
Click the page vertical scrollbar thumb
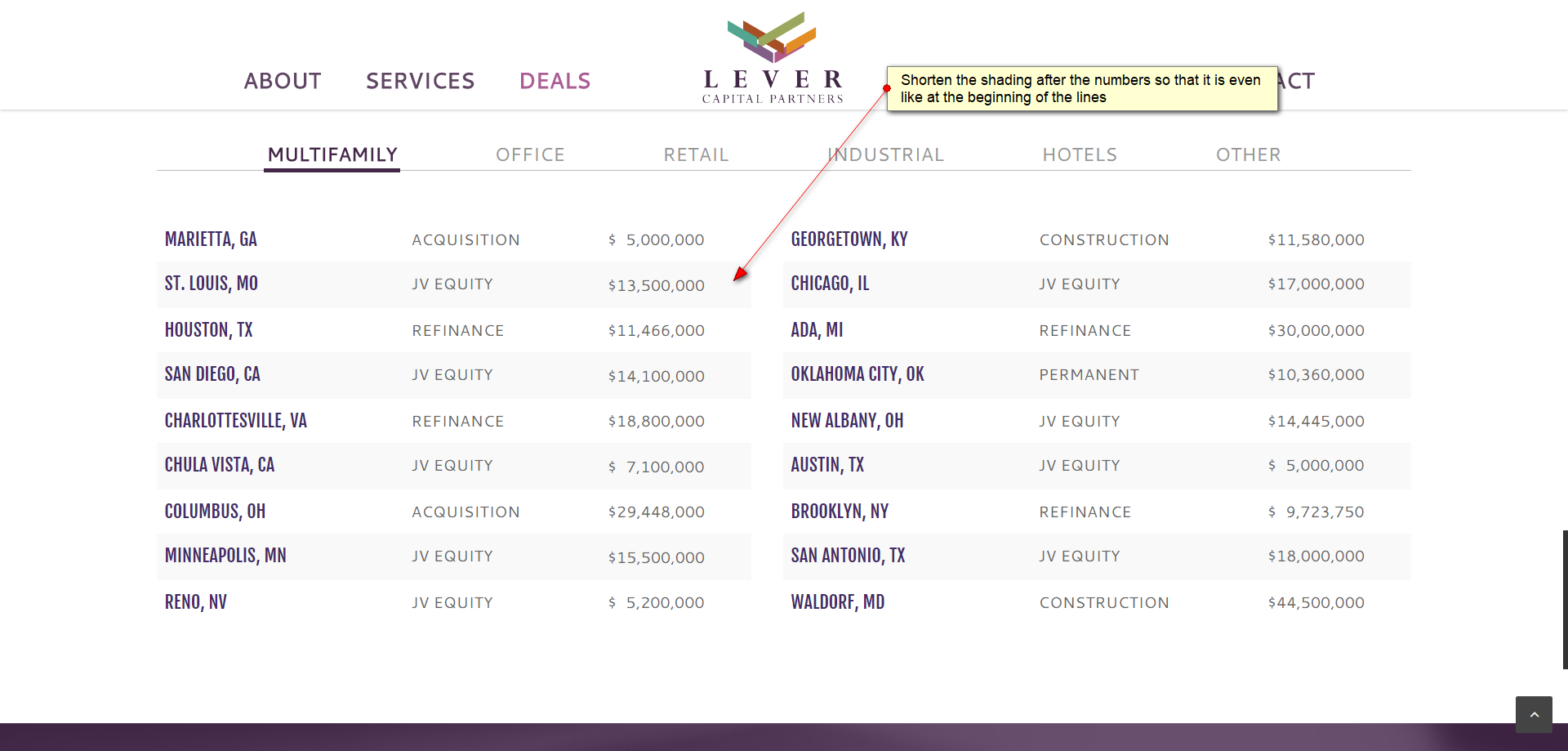coord(1565,599)
